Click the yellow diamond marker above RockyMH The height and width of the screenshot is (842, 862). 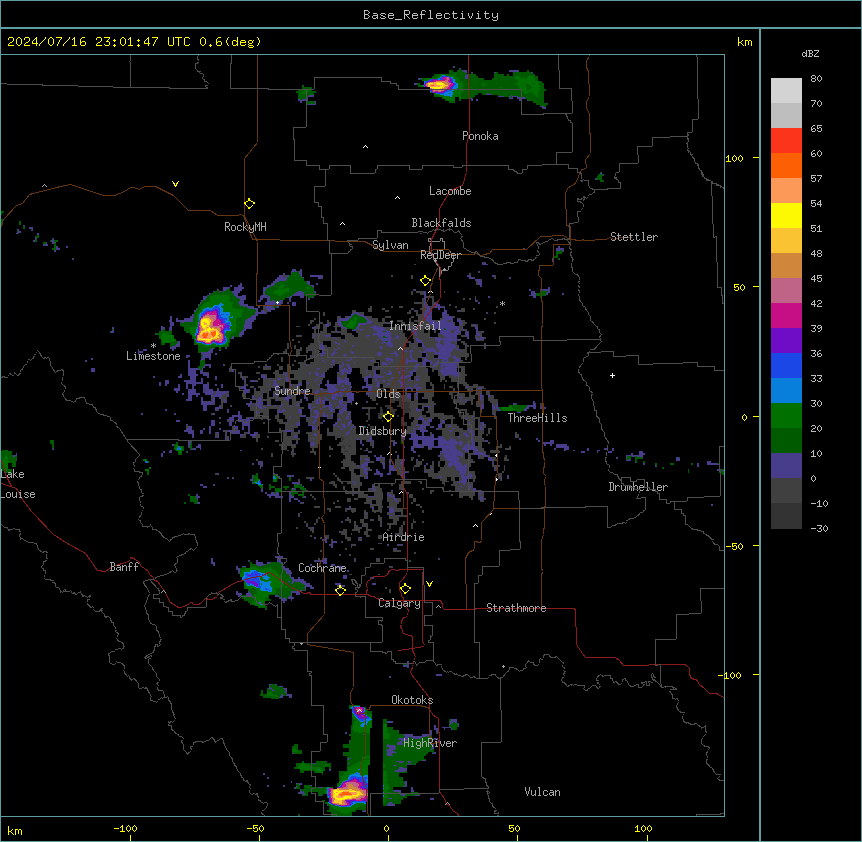(x=249, y=204)
